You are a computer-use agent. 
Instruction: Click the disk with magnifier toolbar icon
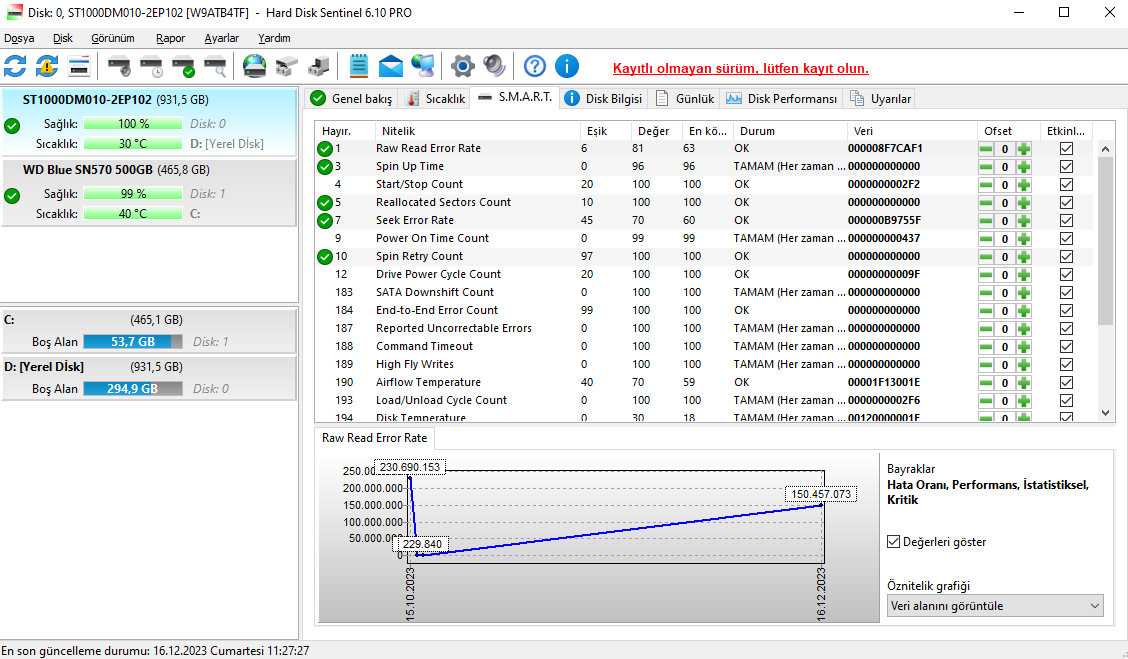pyautogui.click(x=215, y=67)
